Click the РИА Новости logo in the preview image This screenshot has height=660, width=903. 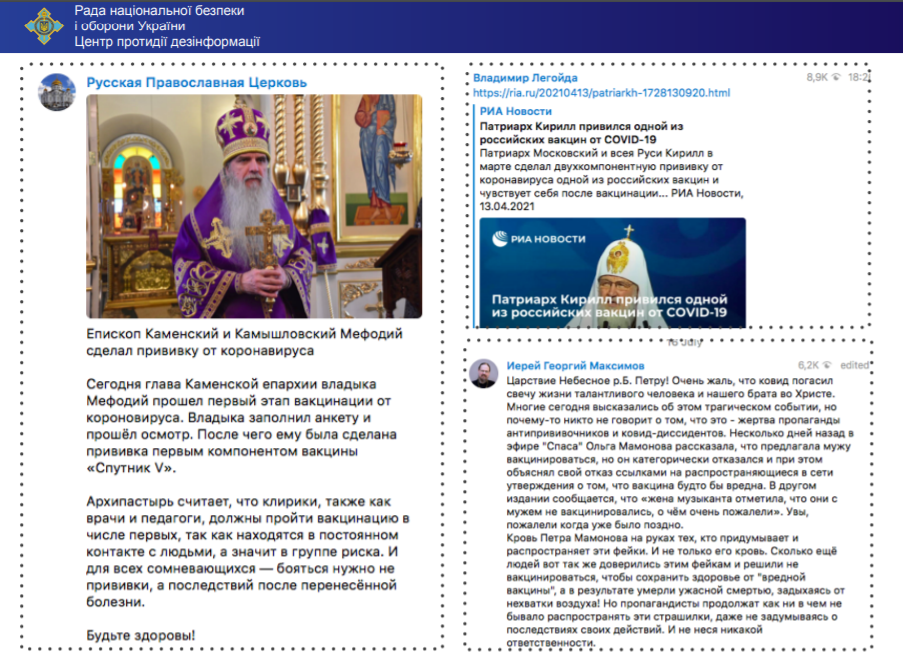539,238
